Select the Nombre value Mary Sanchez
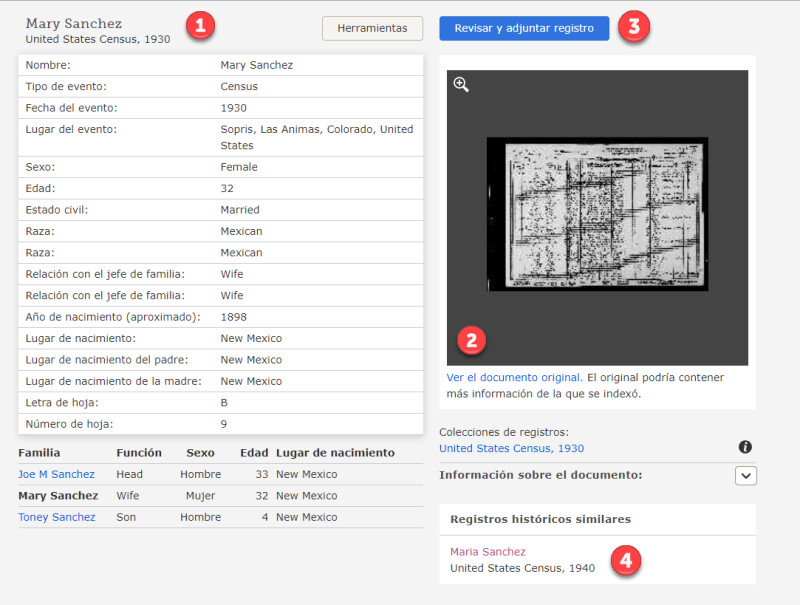 point(257,65)
